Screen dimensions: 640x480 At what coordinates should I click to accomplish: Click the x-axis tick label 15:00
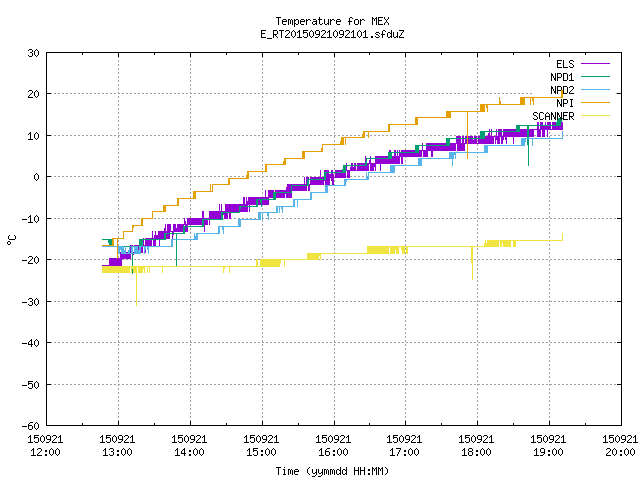(x=261, y=452)
